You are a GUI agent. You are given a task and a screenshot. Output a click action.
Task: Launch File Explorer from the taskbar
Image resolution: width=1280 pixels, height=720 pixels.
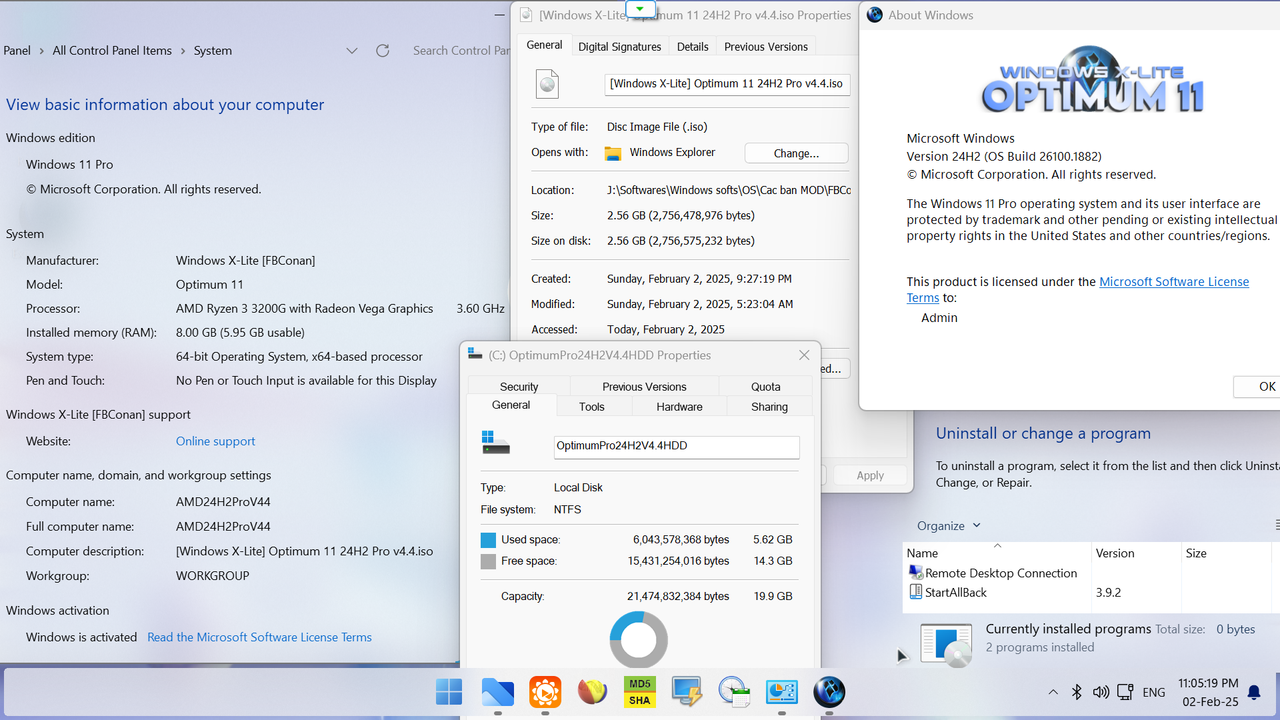point(497,691)
